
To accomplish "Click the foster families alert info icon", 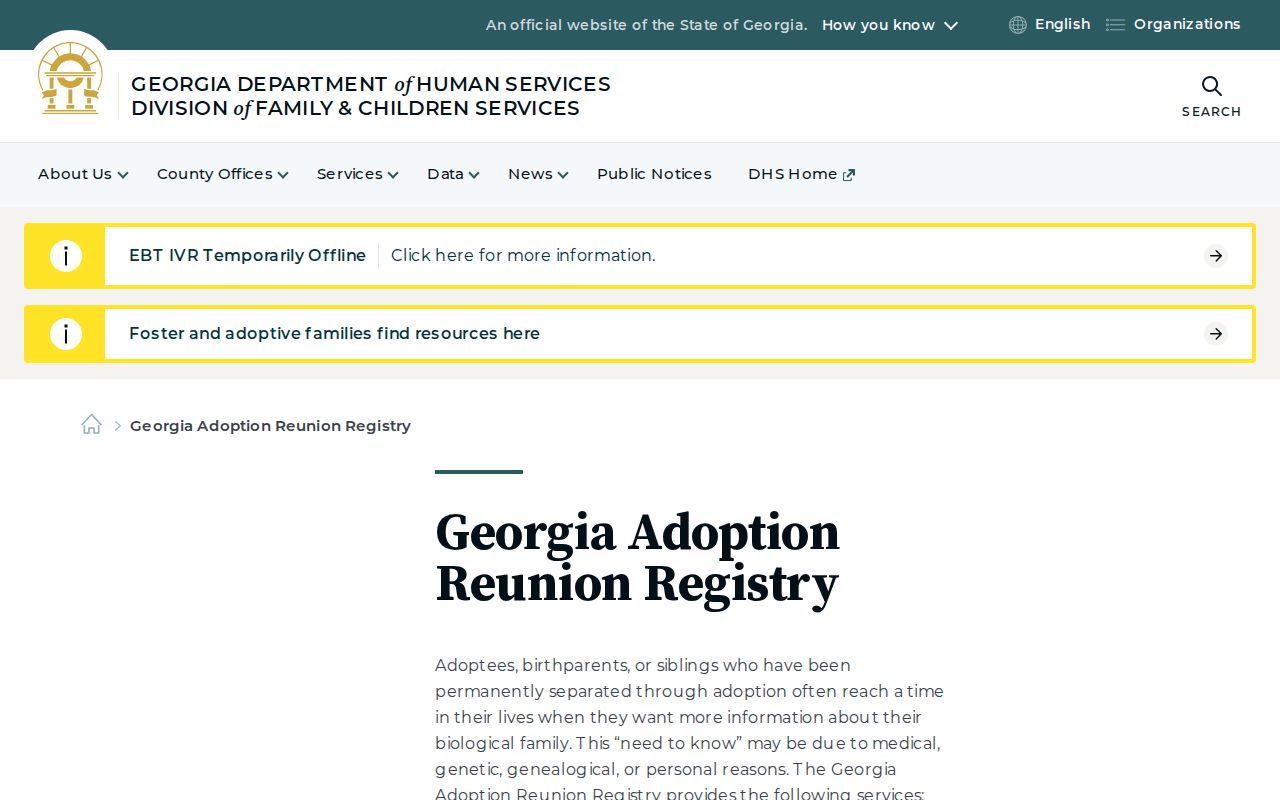I will tap(66, 334).
